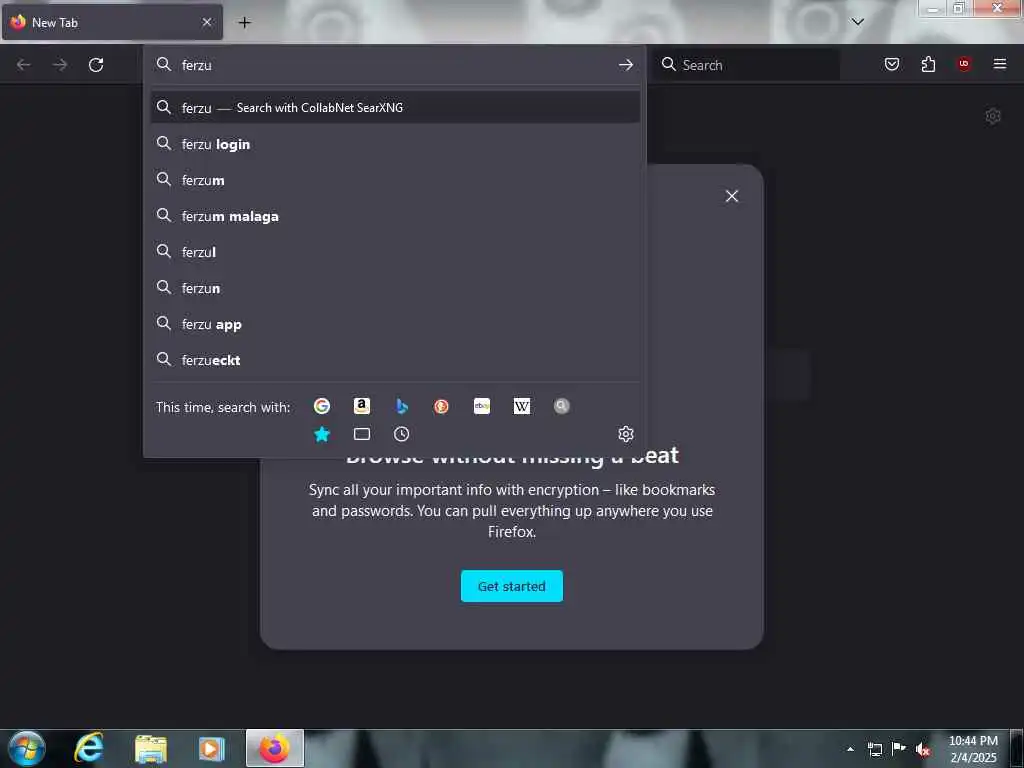
Task: Select the New Tab browser tab
Action: click(x=112, y=22)
